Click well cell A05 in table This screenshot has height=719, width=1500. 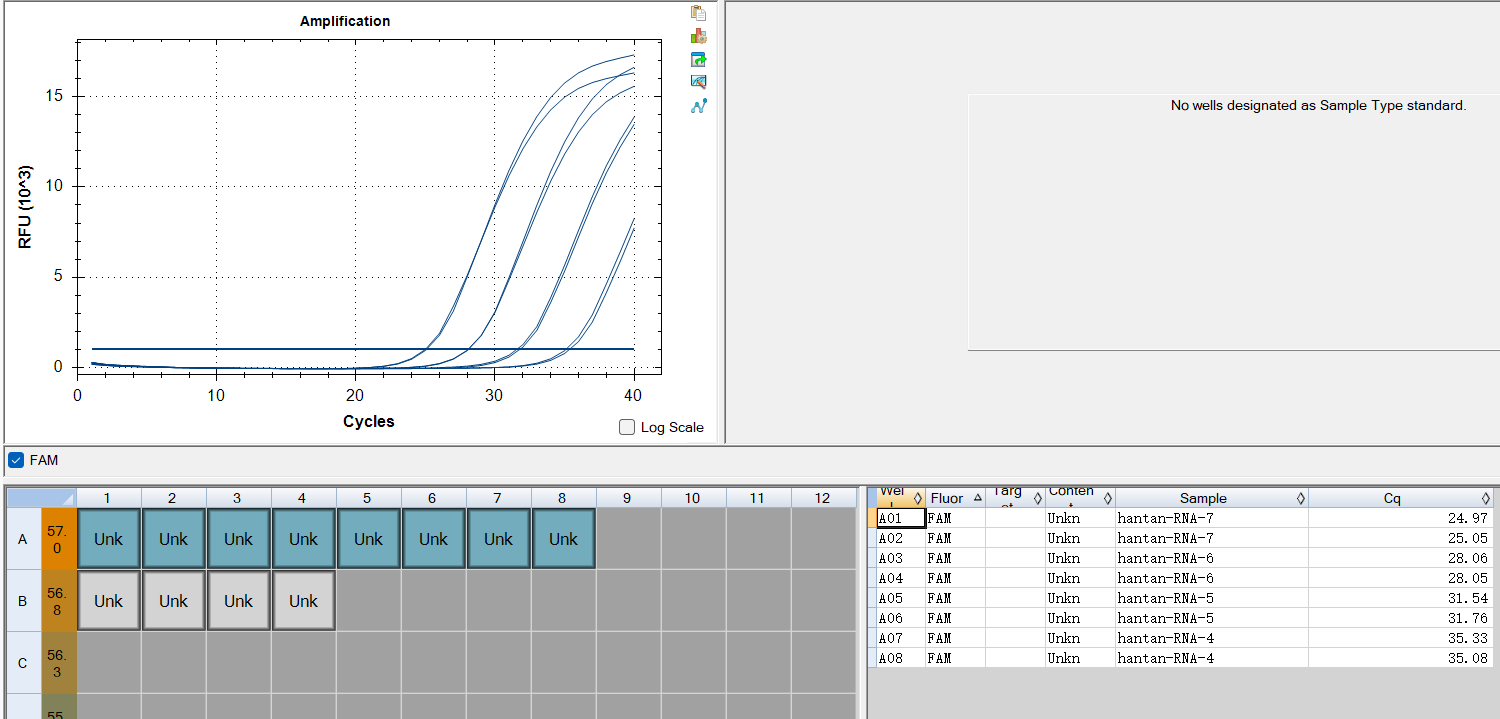click(901, 598)
